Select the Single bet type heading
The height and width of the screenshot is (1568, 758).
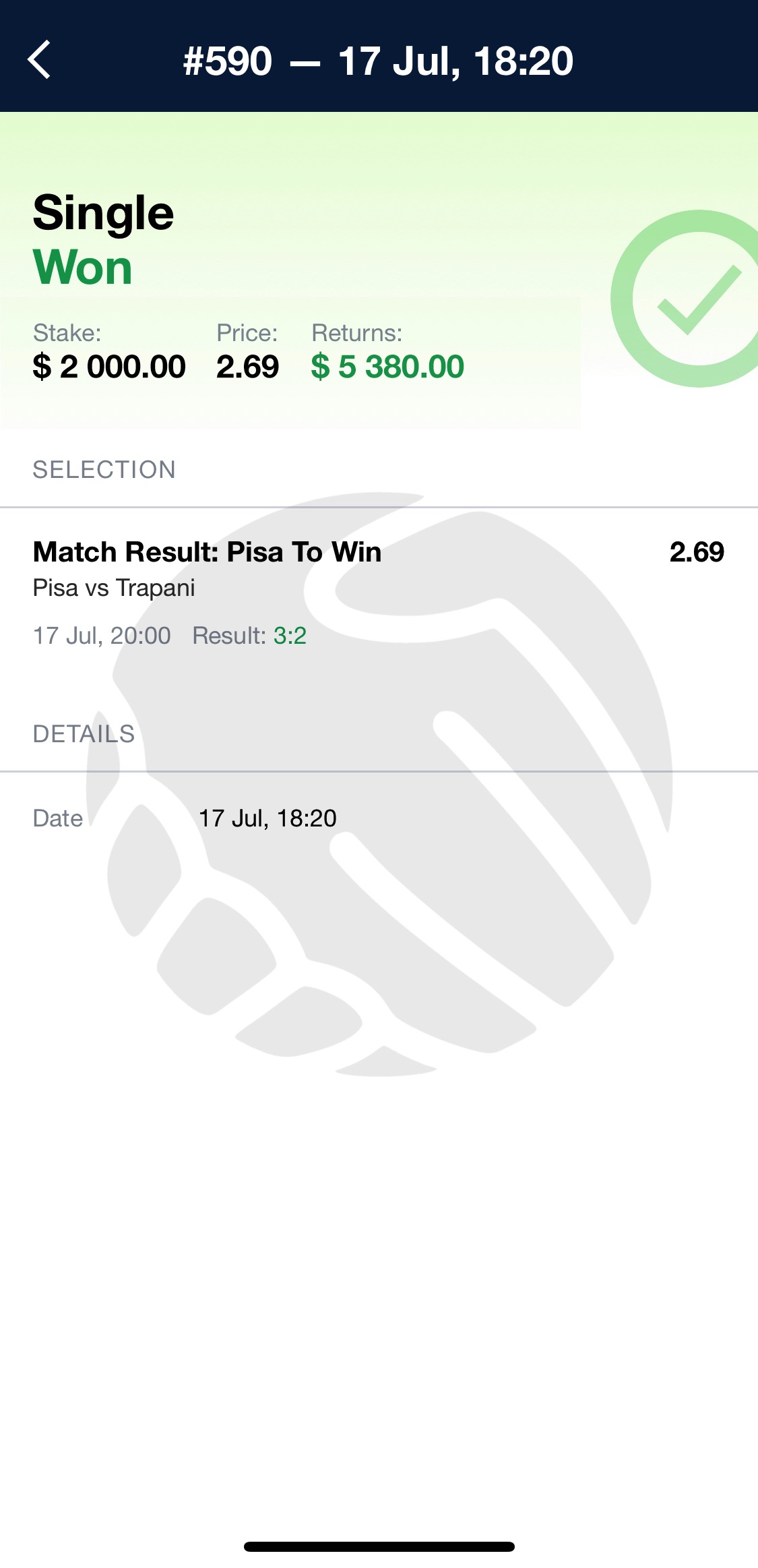coord(104,213)
